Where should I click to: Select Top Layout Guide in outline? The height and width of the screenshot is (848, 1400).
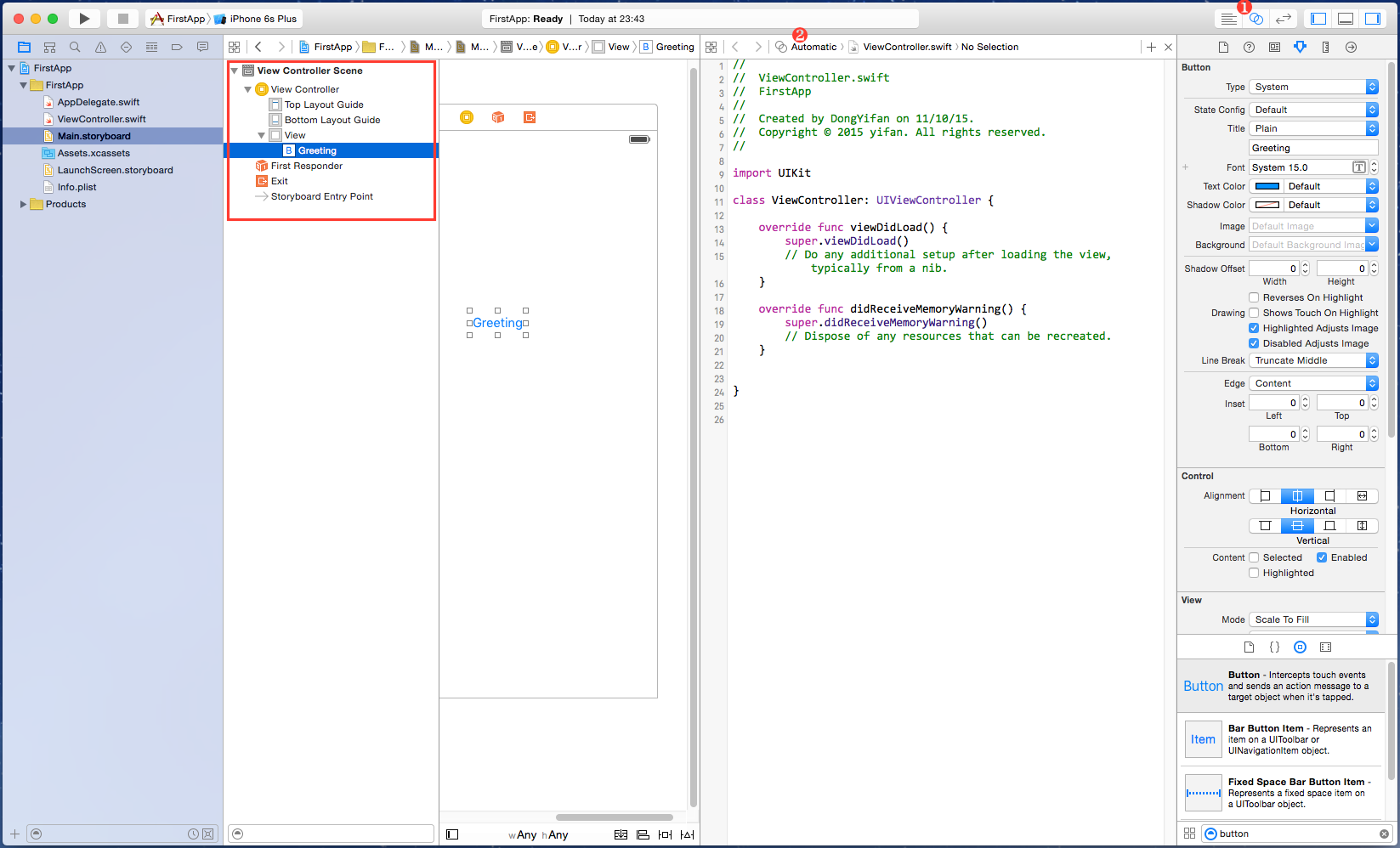[x=323, y=105]
